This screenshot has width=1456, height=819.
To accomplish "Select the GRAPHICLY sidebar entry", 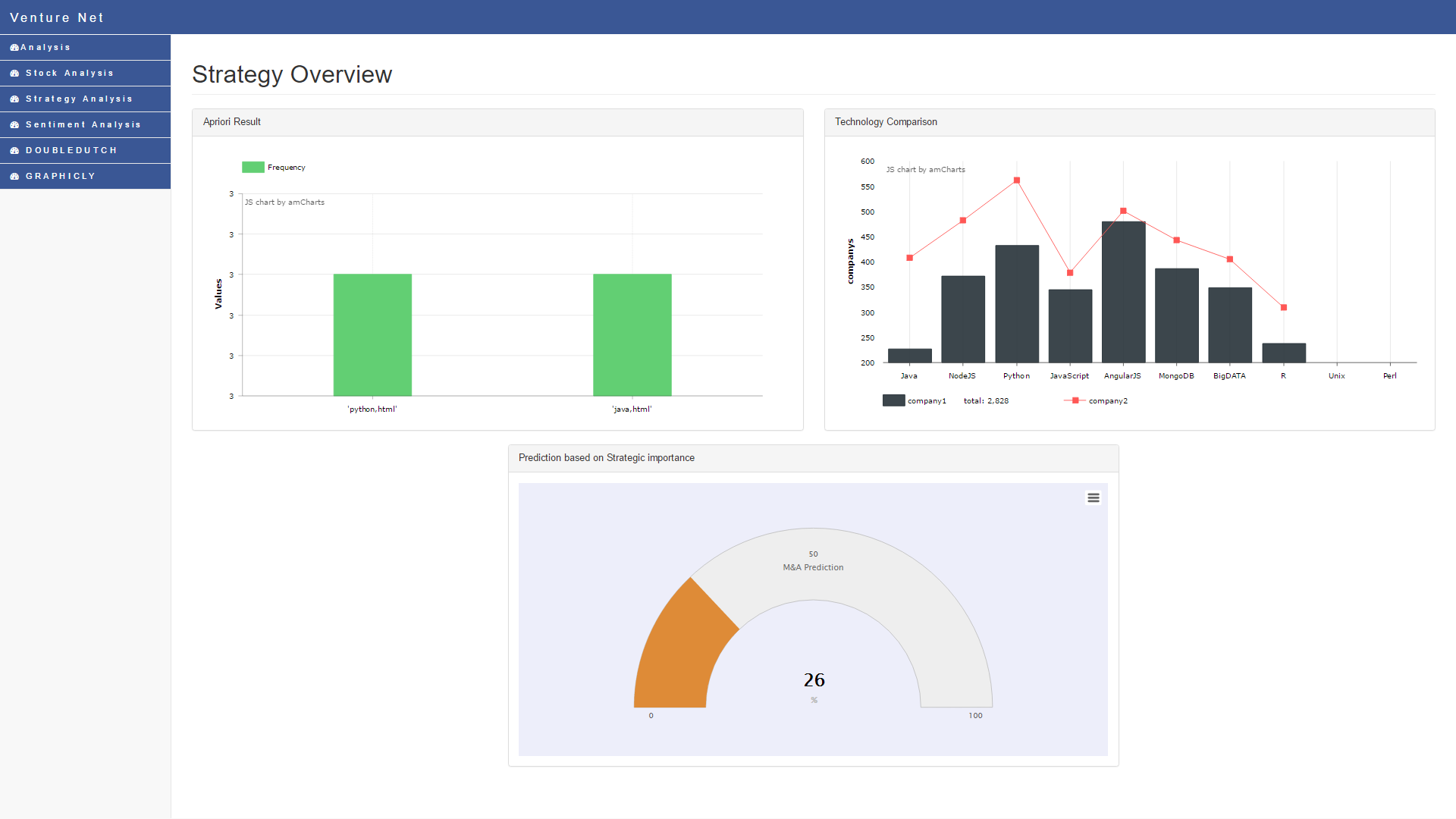I will pyautogui.click(x=61, y=177).
